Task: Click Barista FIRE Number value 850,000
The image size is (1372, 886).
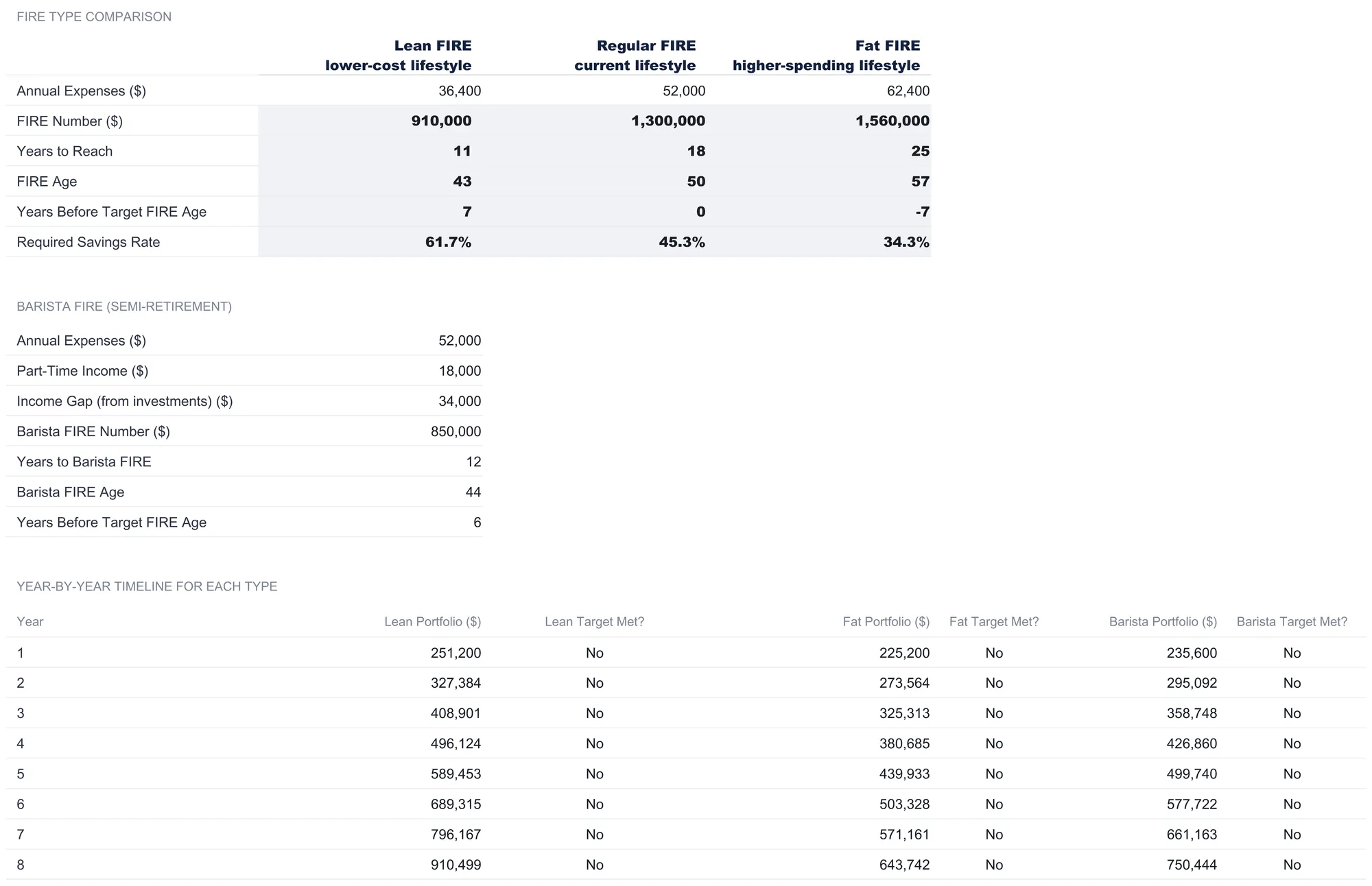Action: coord(456,431)
